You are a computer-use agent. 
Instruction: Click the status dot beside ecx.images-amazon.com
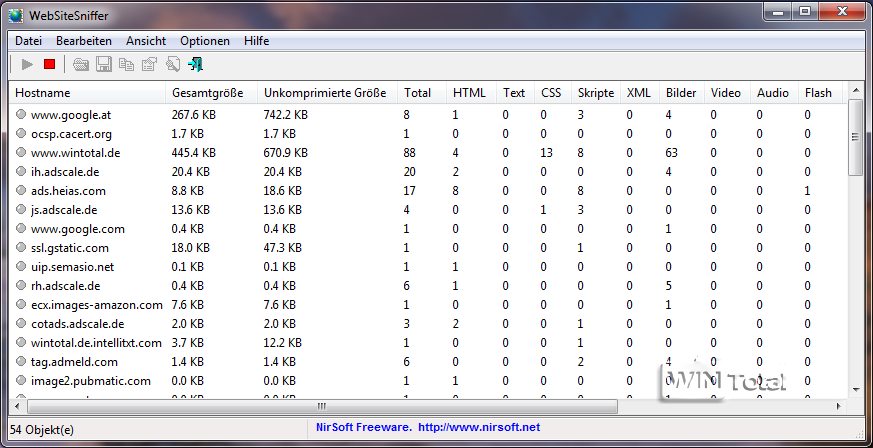coord(21,304)
